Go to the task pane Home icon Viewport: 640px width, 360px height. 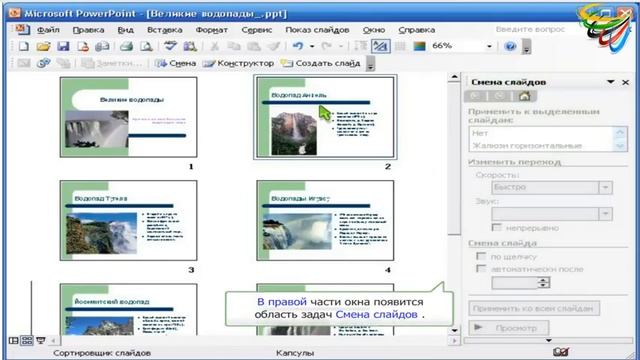(524, 96)
